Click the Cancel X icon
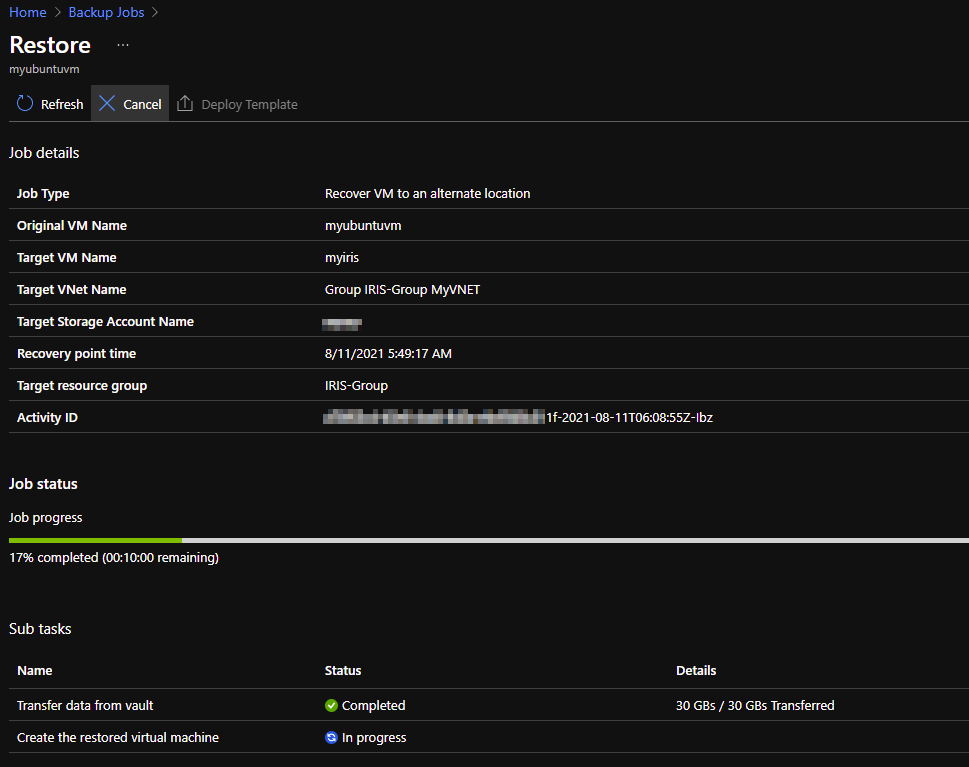 point(107,103)
